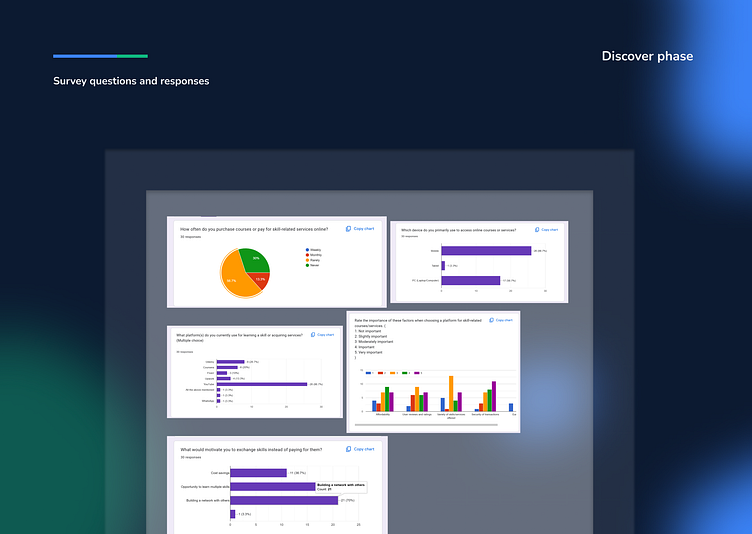752x534 pixels.
Task: Click the red Monthly dot in pie legend
Action: [307, 255]
